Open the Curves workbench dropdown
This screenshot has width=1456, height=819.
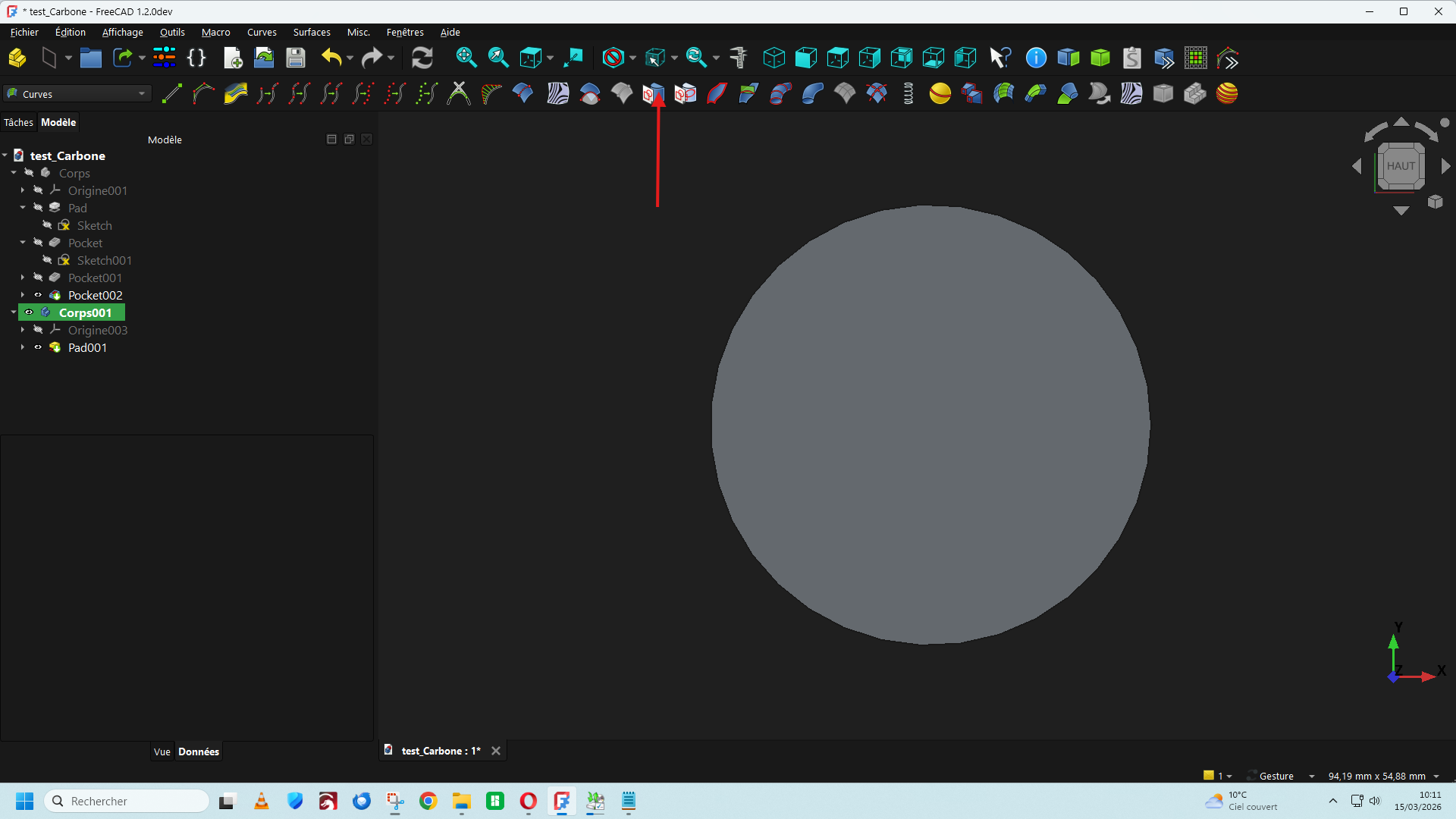77,94
